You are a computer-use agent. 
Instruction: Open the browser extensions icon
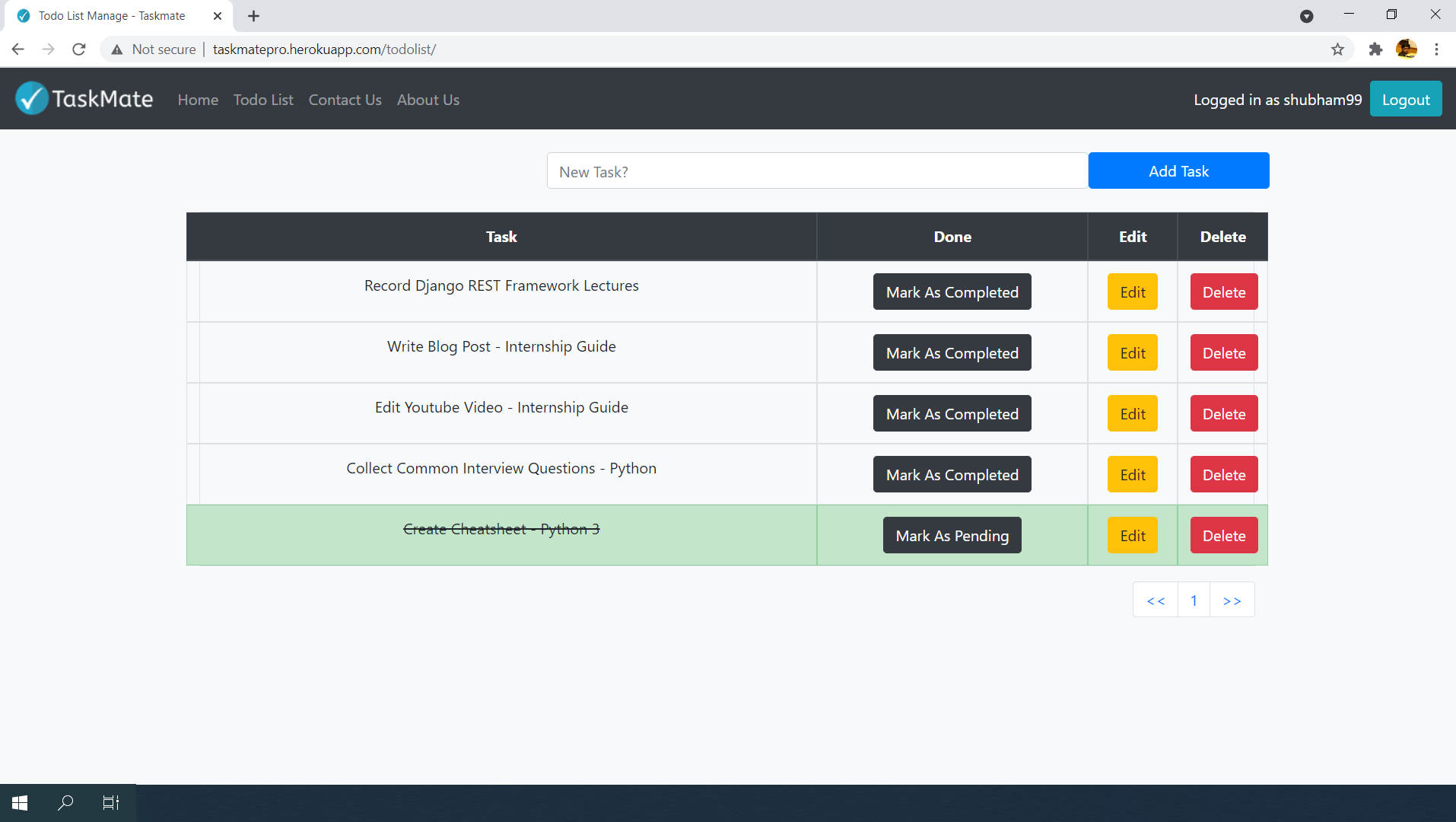click(1375, 49)
